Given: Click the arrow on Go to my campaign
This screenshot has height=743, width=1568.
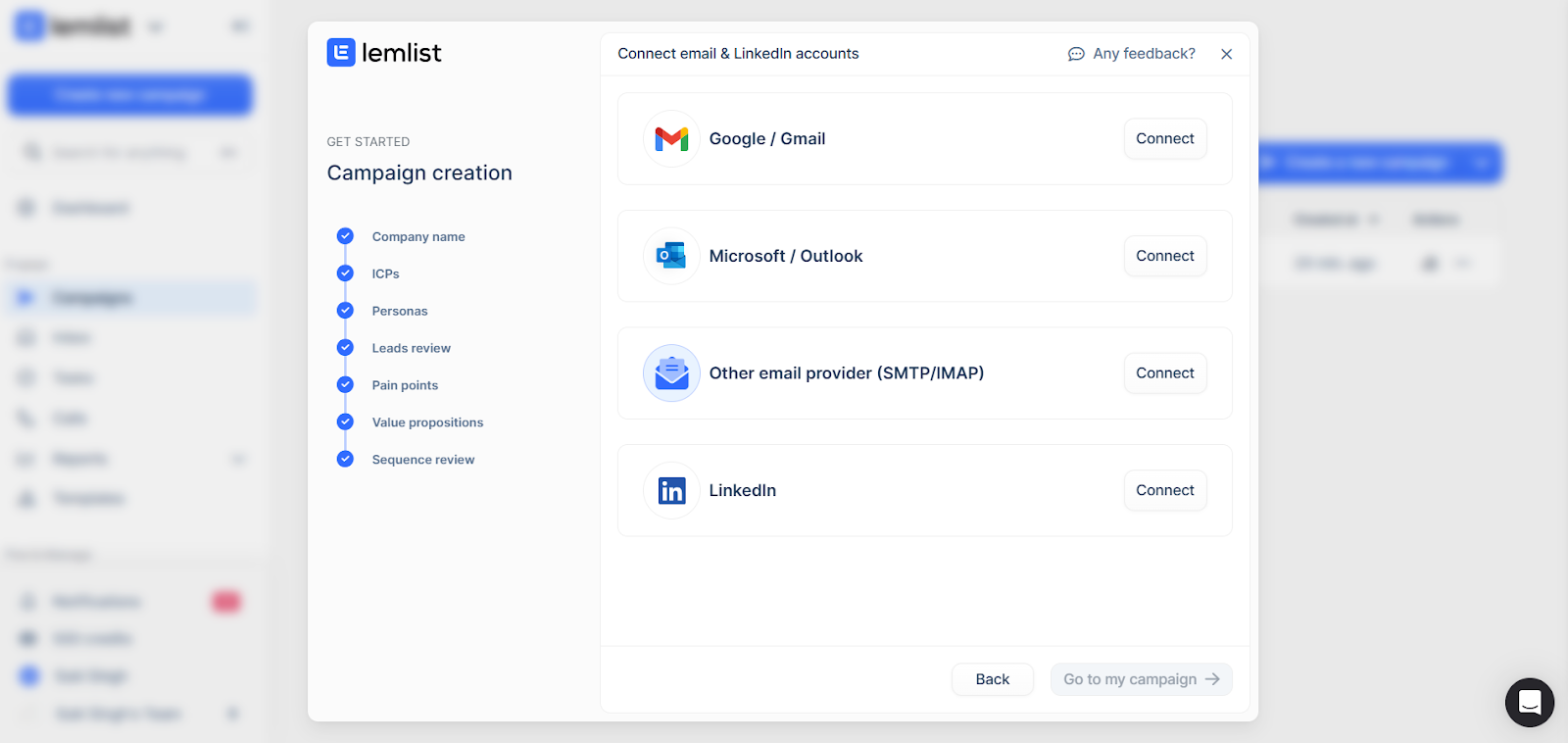Looking at the screenshot, I should (1212, 679).
